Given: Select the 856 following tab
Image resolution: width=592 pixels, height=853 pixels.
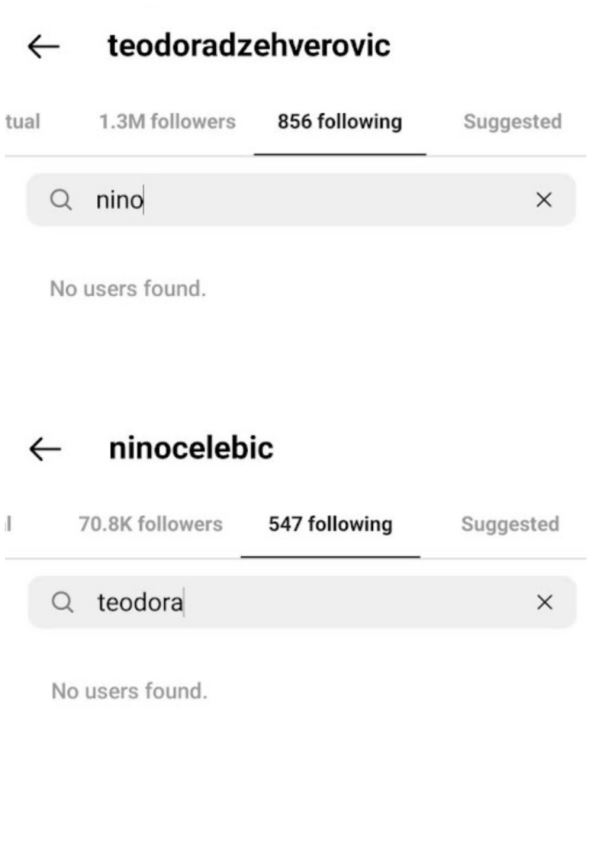Looking at the screenshot, I should click(341, 121).
